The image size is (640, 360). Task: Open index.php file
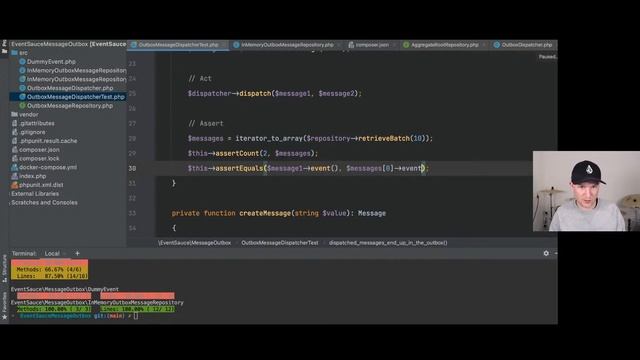click(x=32, y=176)
